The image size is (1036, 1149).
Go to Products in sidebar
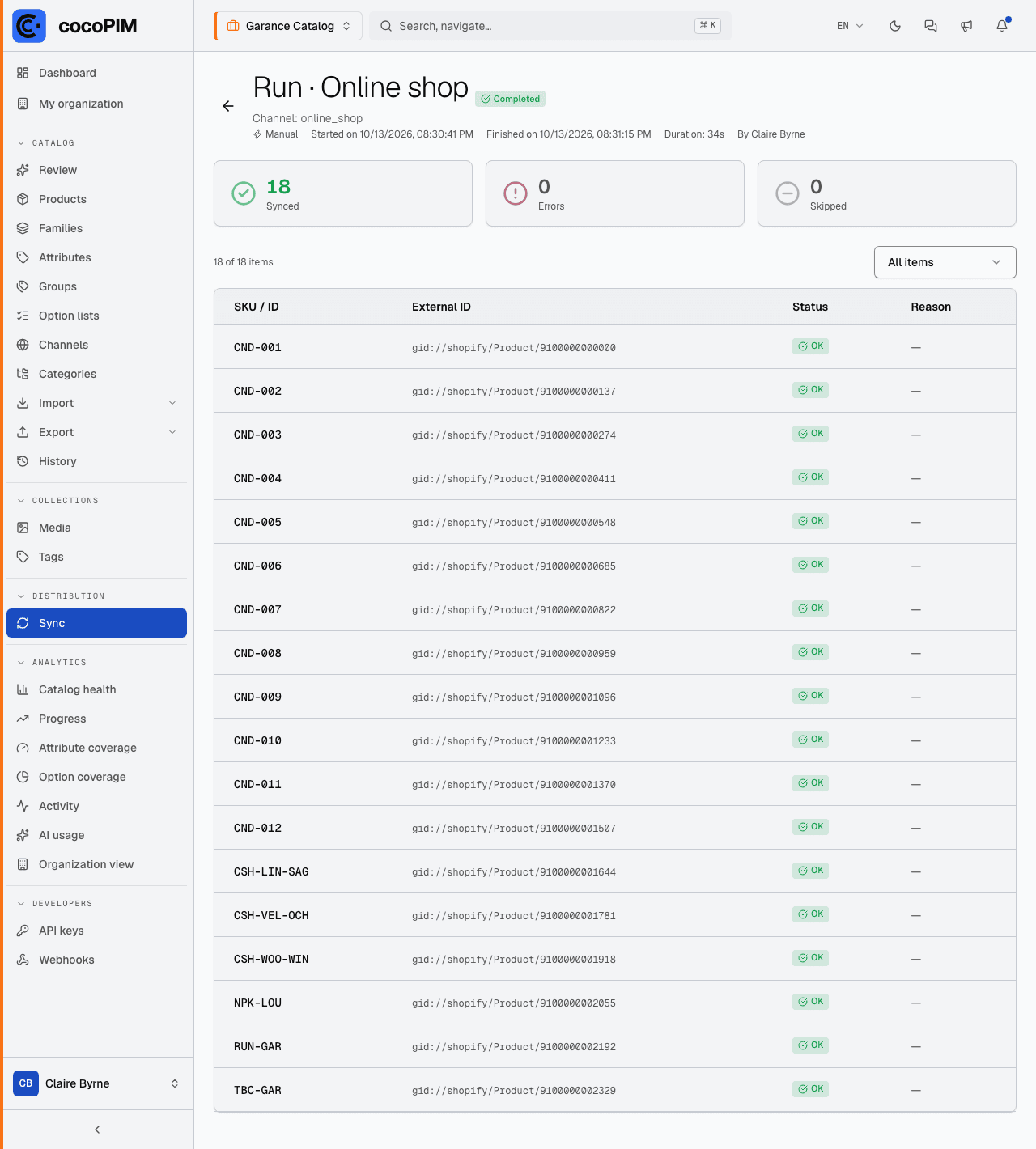click(x=97, y=199)
